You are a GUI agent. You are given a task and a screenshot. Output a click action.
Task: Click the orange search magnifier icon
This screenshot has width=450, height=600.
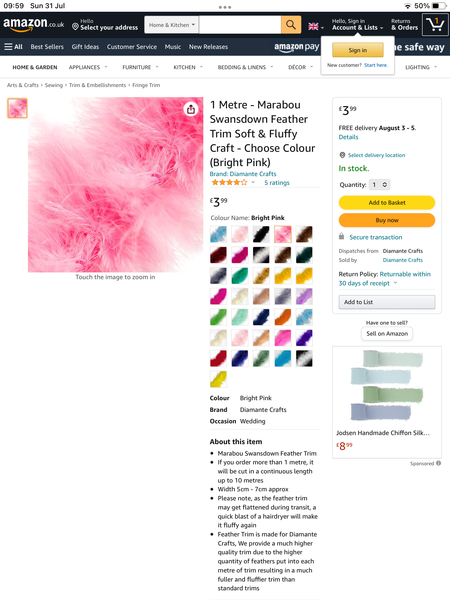point(291,25)
